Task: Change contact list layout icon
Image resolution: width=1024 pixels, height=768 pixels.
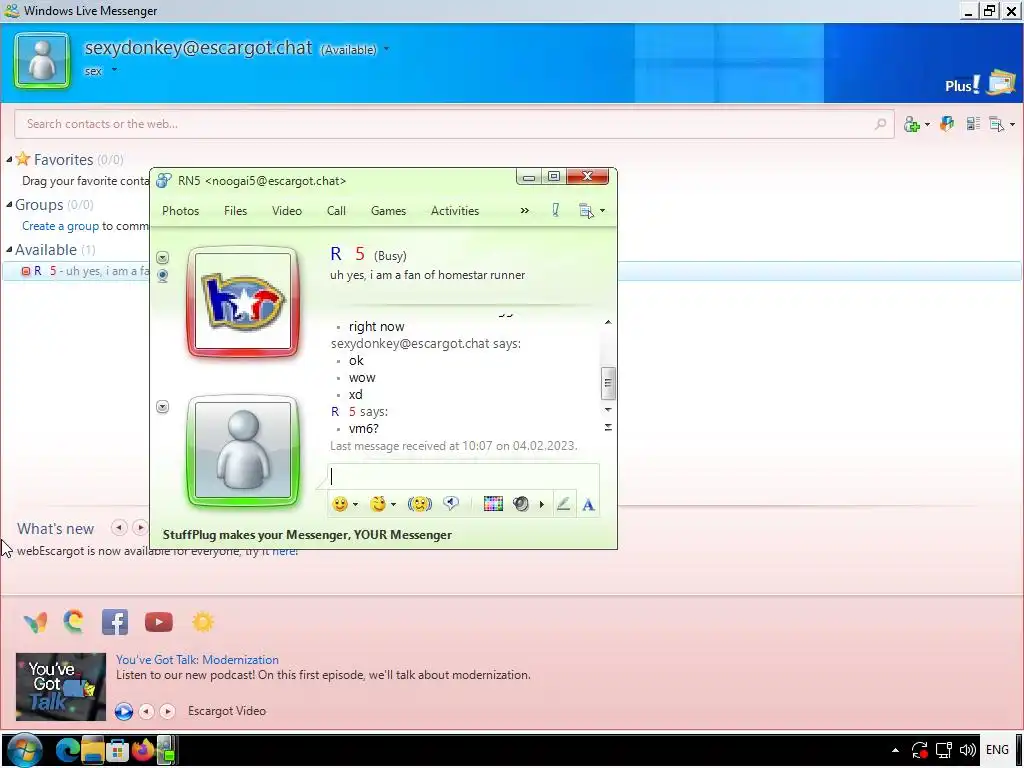Action: [974, 123]
